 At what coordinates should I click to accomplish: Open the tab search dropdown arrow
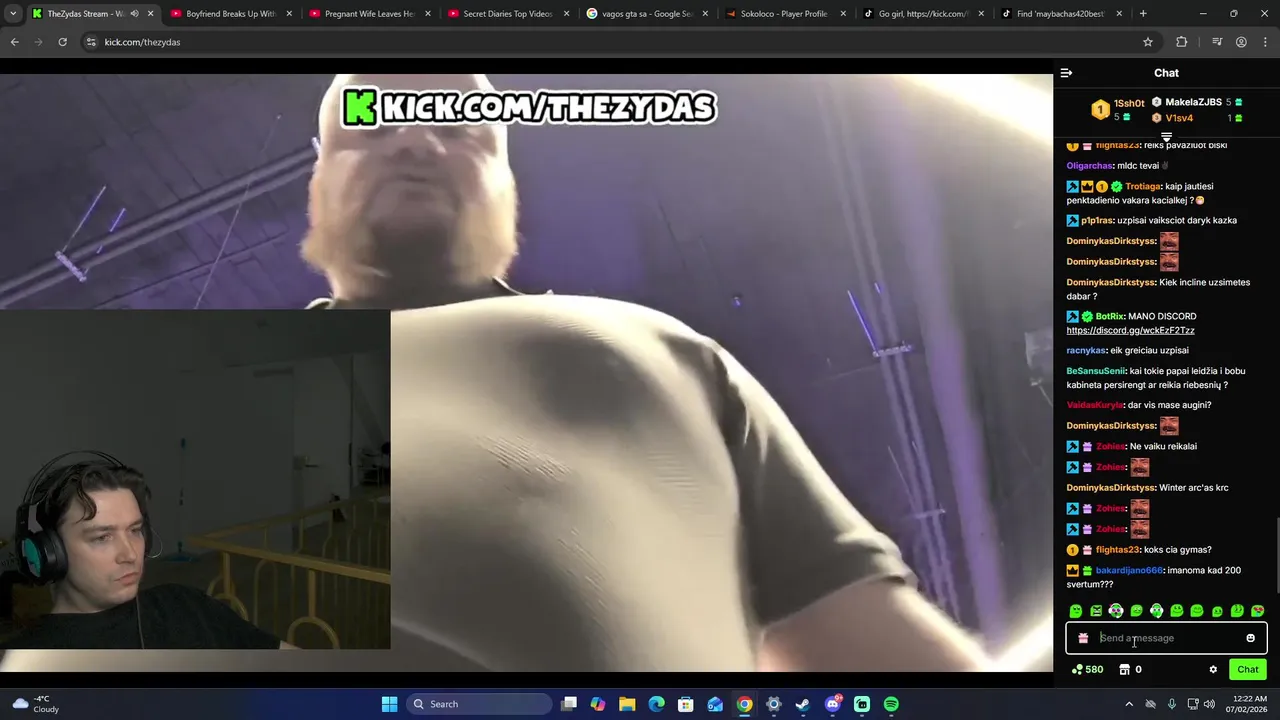click(12, 14)
